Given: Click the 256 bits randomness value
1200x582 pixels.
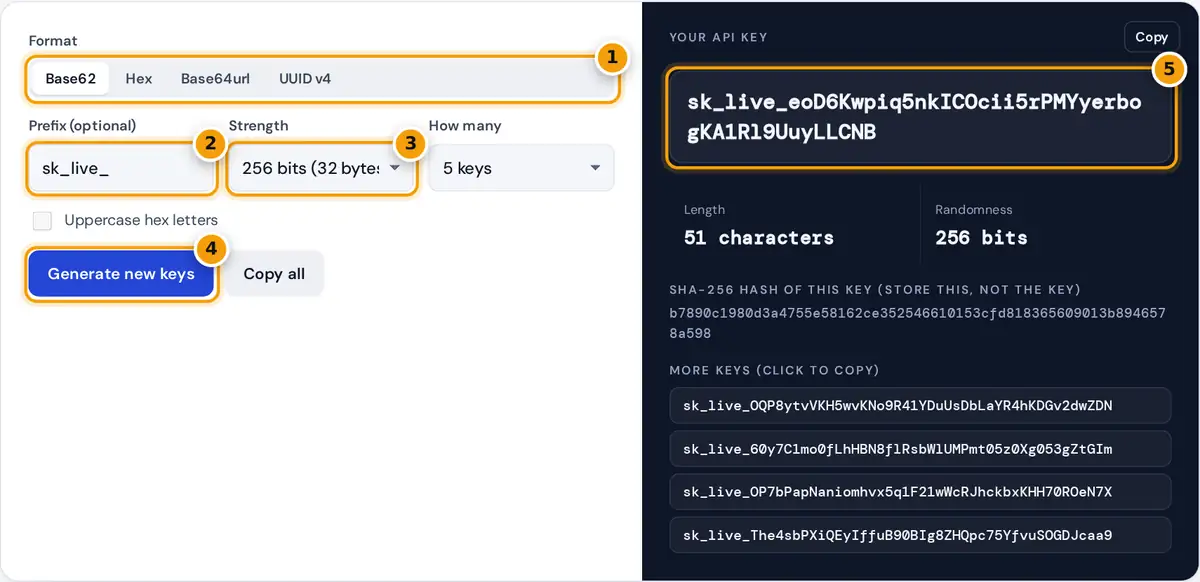Looking at the screenshot, I should [x=981, y=238].
